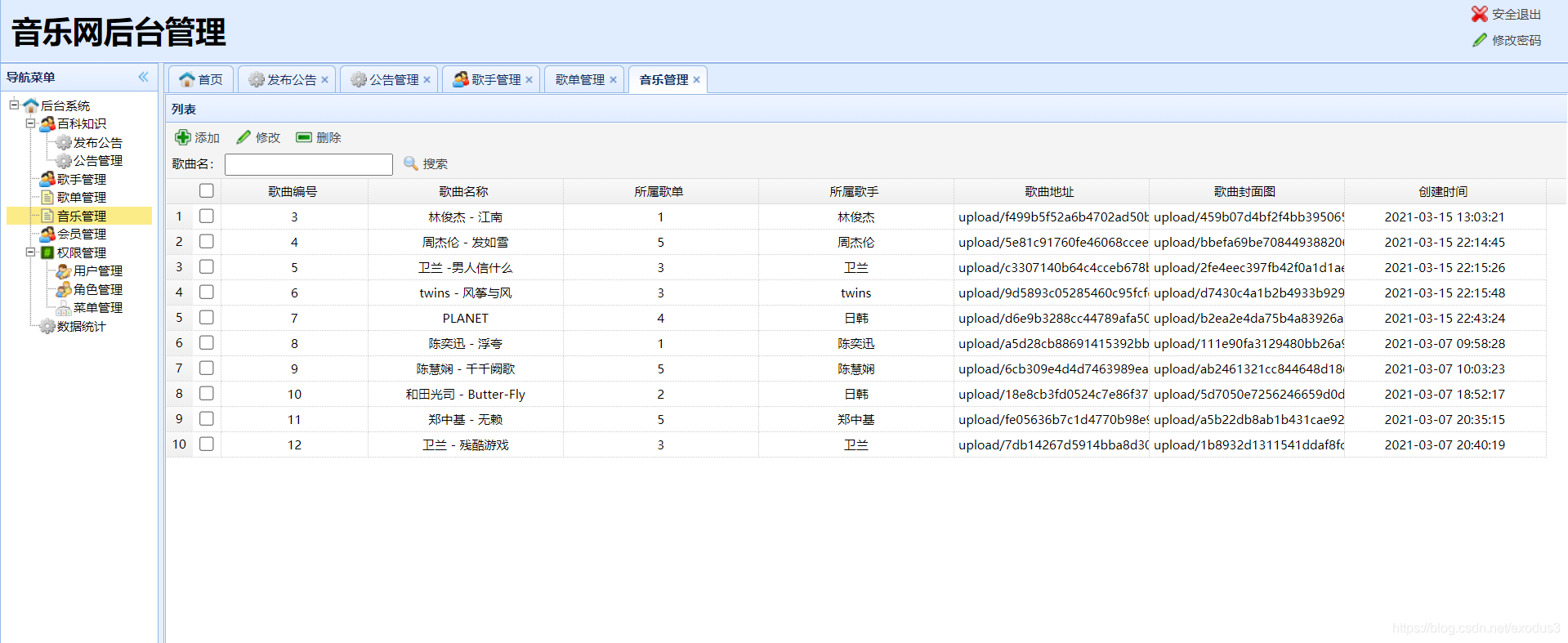Viewport: 1568px width, 643px height.
Task: Click the 歌手管理 user icon in tree
Action: [x=47, y=179]
